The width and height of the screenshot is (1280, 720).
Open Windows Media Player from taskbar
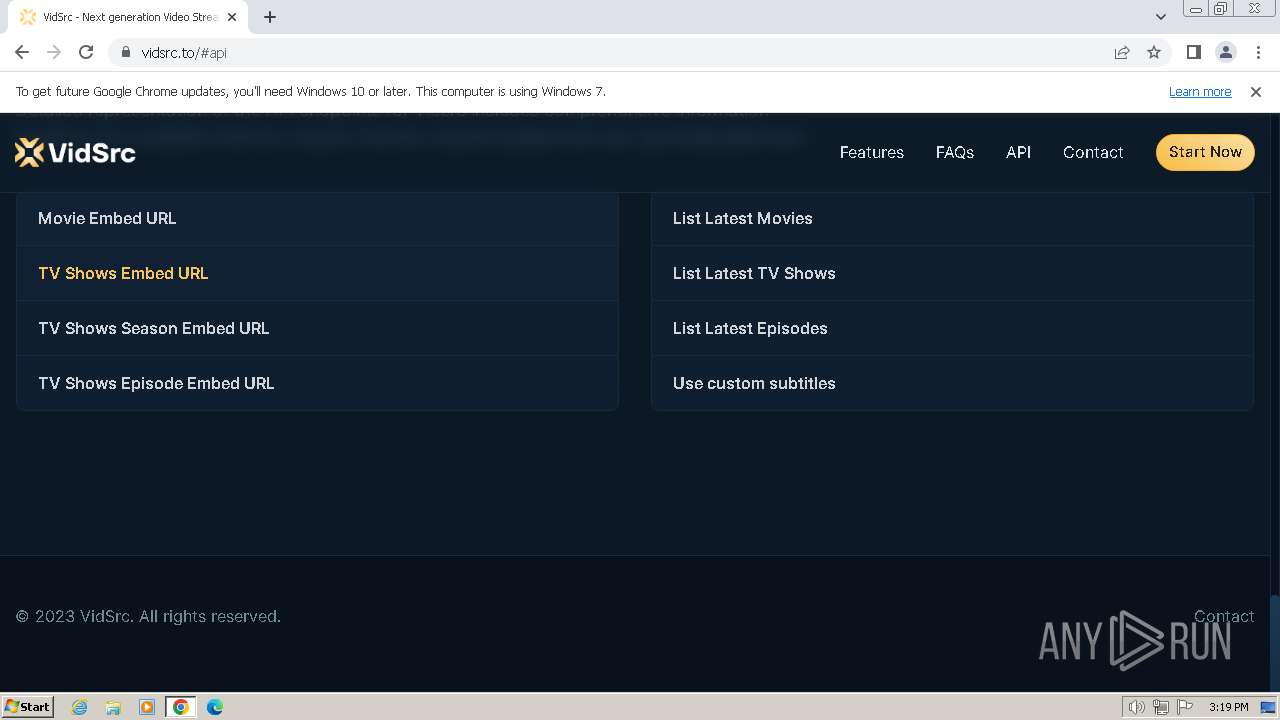(x=147, y=707)
